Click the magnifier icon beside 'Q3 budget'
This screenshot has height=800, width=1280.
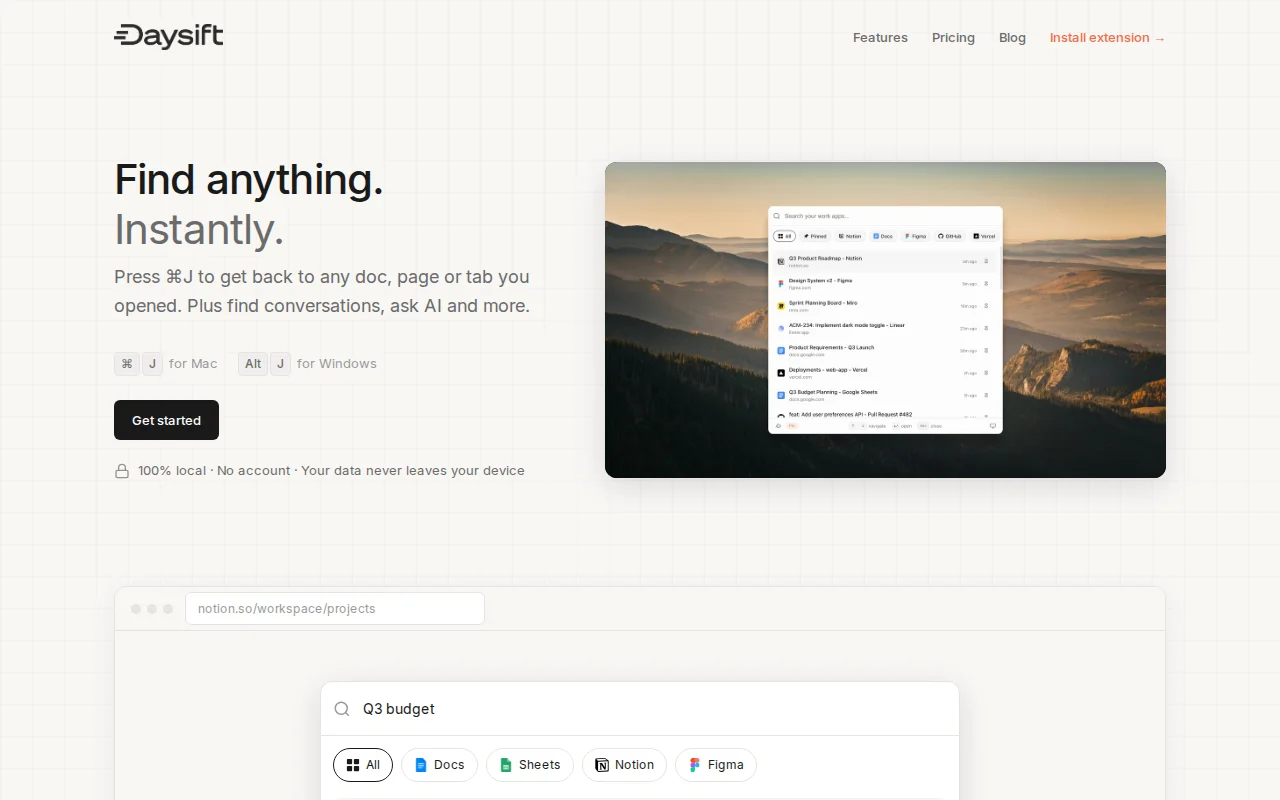click(342, 709)
